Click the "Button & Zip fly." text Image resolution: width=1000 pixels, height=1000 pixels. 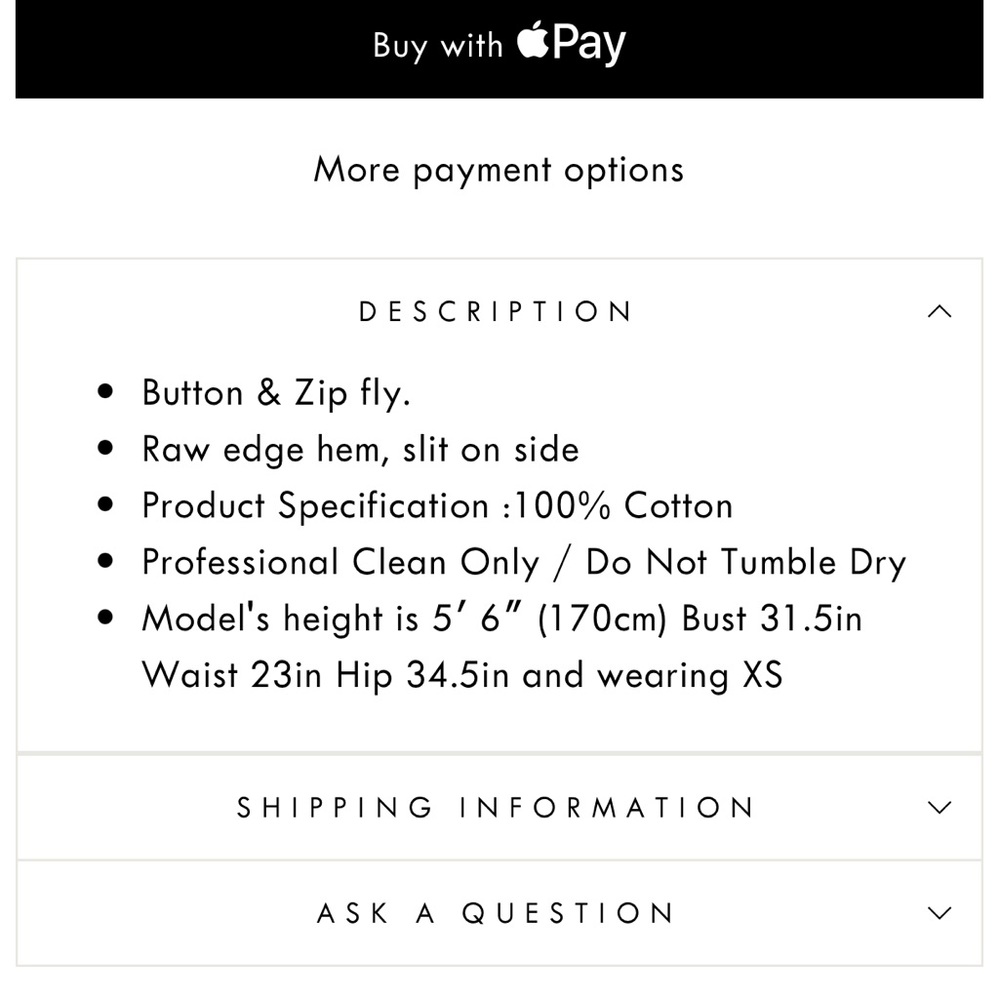pyautogui.click(x=276, y=393)
